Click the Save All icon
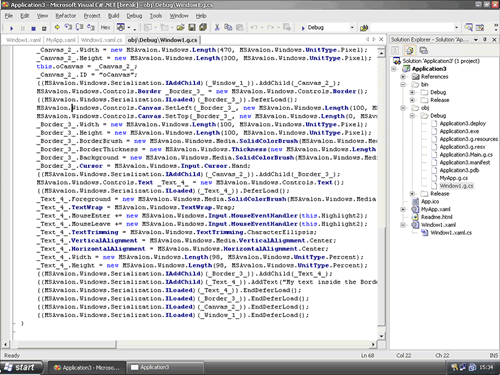 pyautogui.click(x=203, y=27)
